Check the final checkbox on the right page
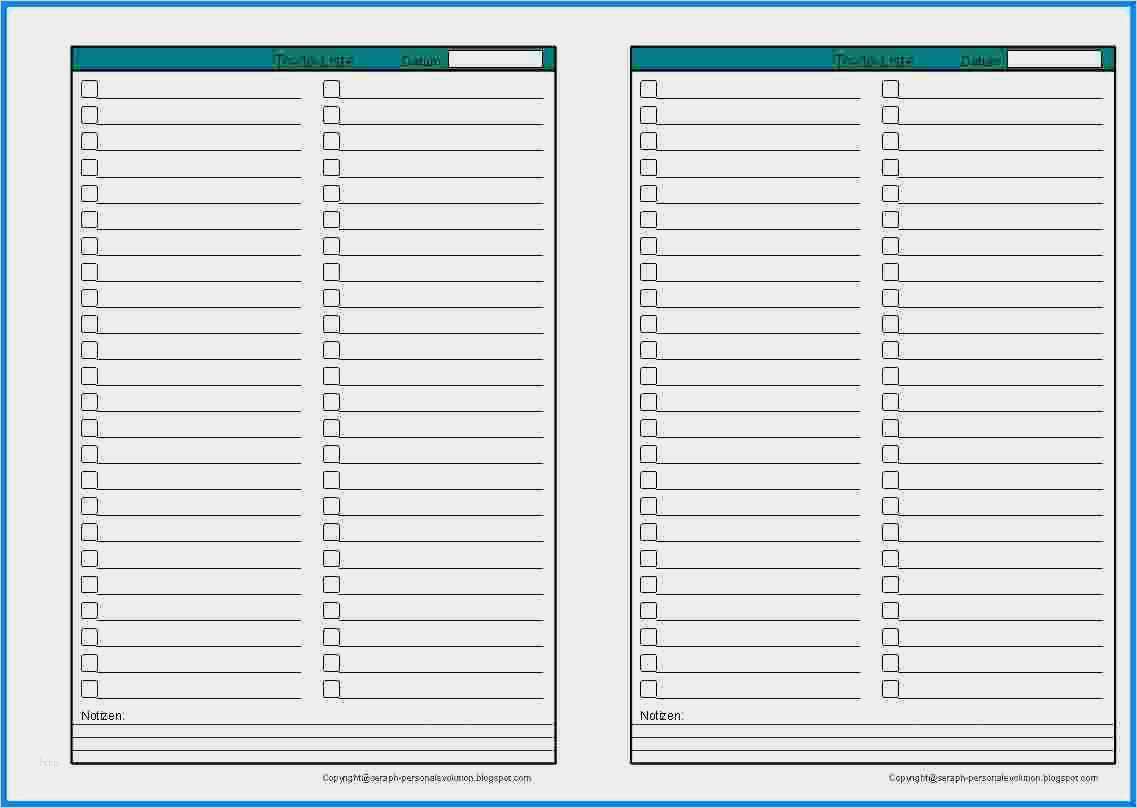 coord(890,688)
